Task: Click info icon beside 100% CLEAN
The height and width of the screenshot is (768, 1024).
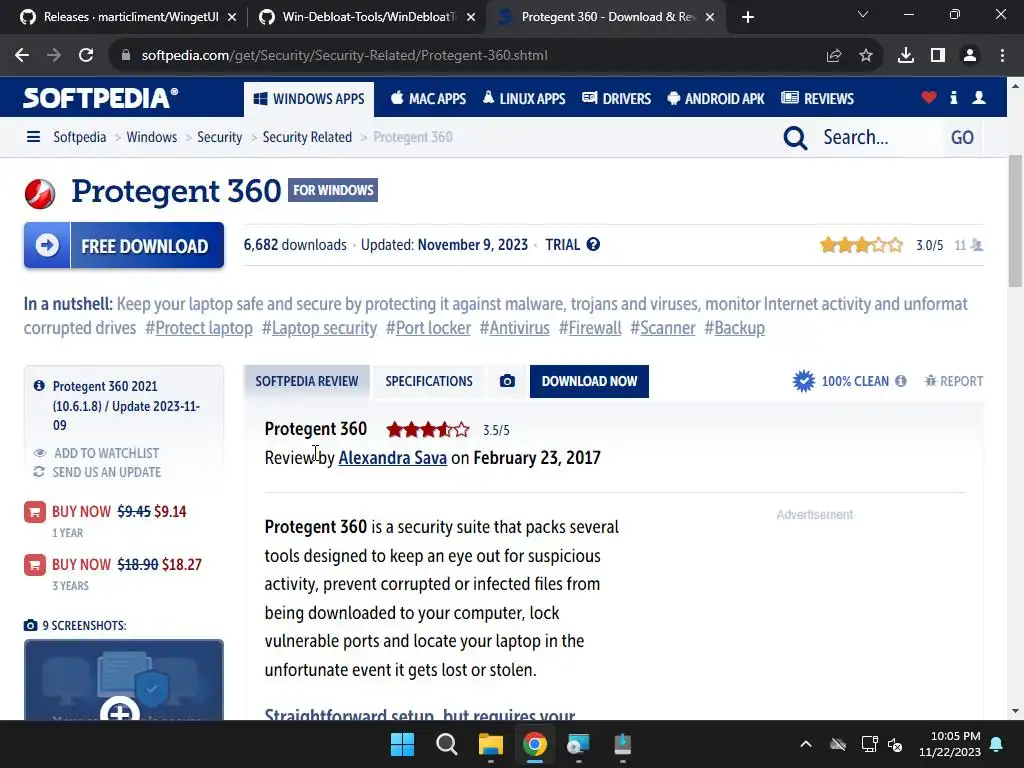Action: click(901, 381)
